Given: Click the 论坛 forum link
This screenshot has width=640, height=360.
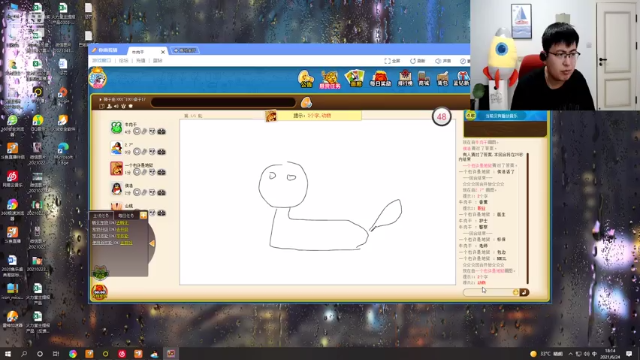Looking at the screenshot, I should (123, 60).
